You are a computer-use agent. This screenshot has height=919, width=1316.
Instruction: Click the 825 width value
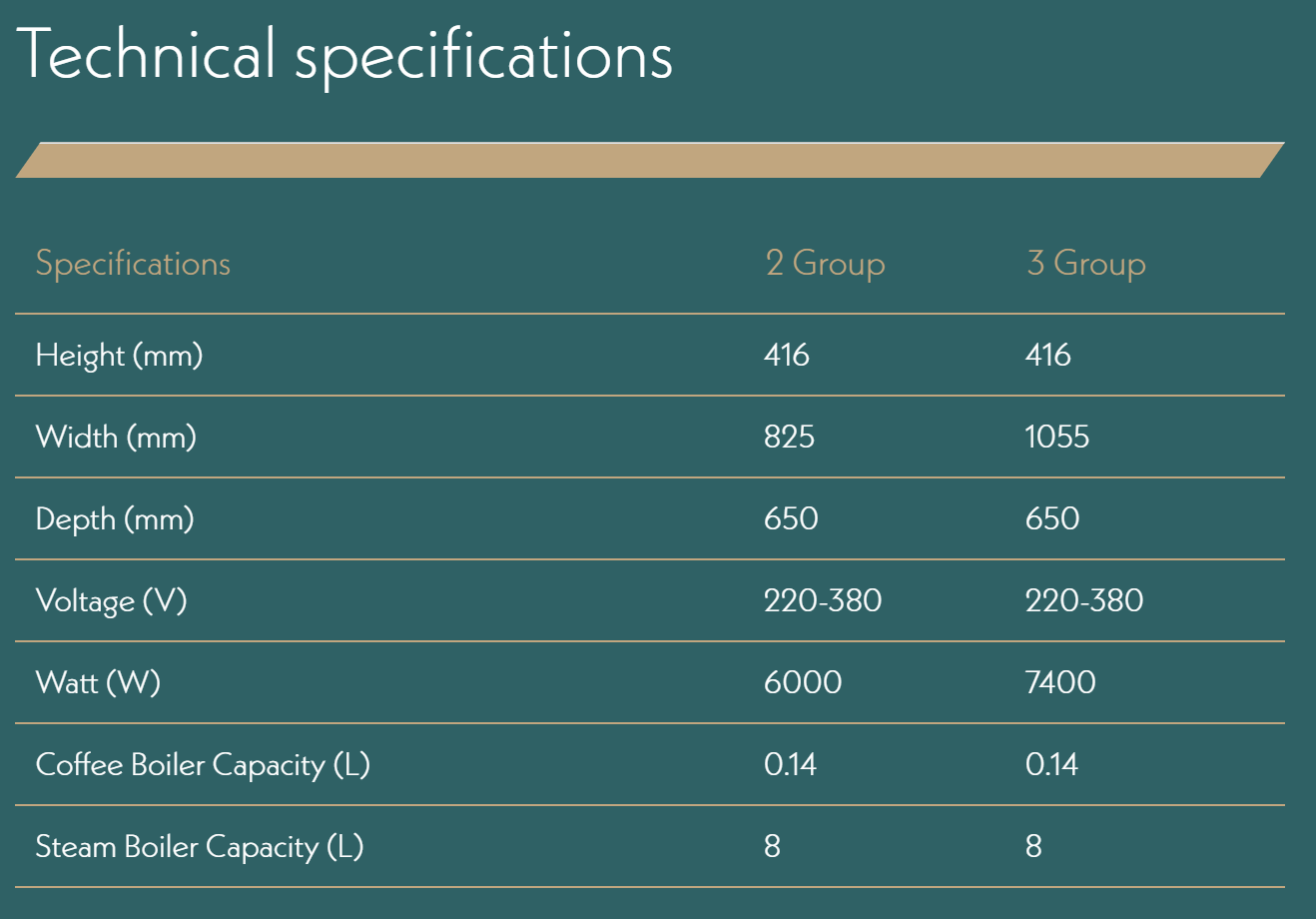(789, 438)
